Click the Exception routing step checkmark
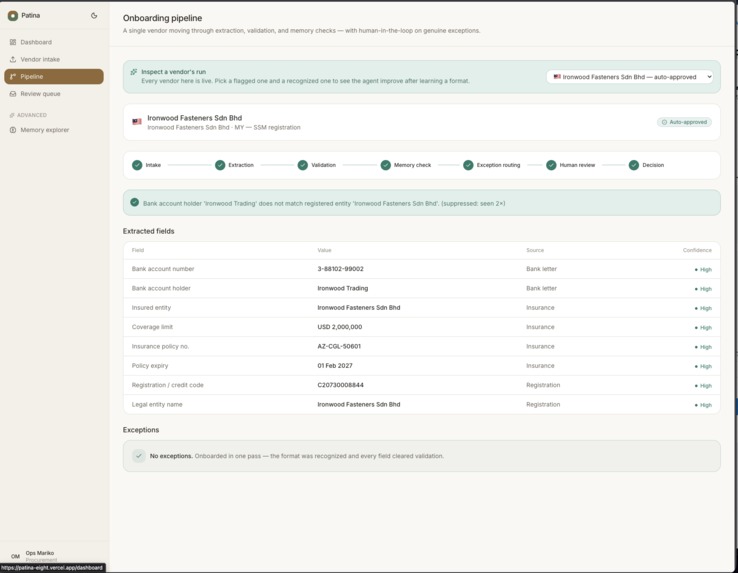The image size is (738, 573). point(468,165)
